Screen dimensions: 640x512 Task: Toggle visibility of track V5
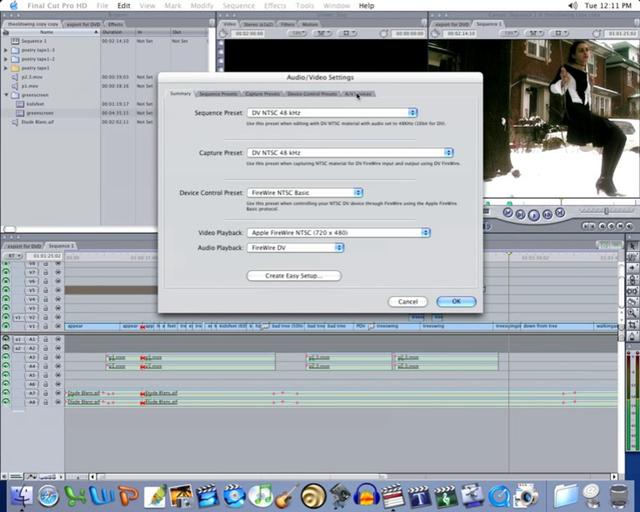pos(6,290)
